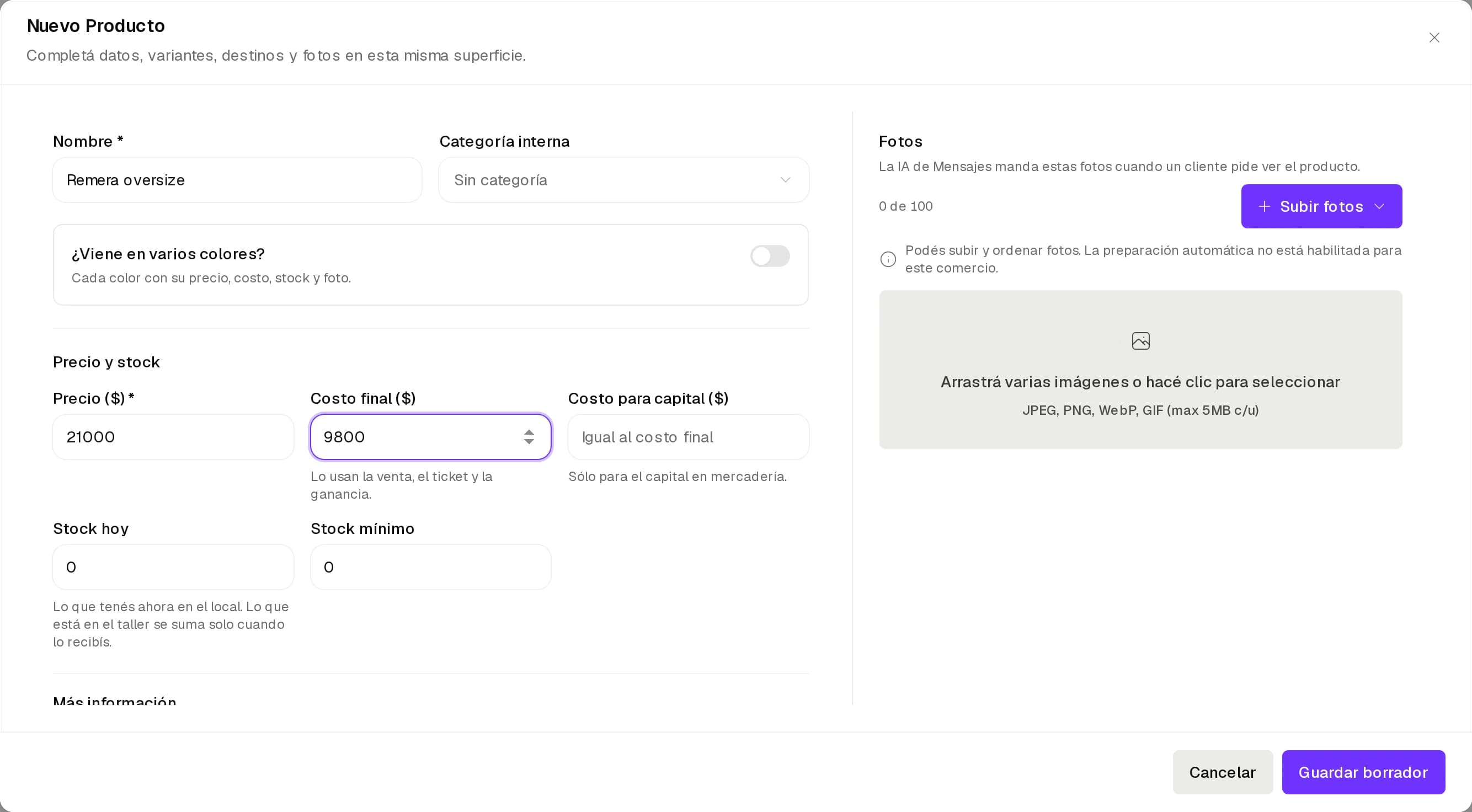The image size is (1472, 812).
Task: Click the plus icon on Subir fotos
Action: (1264, 206)
